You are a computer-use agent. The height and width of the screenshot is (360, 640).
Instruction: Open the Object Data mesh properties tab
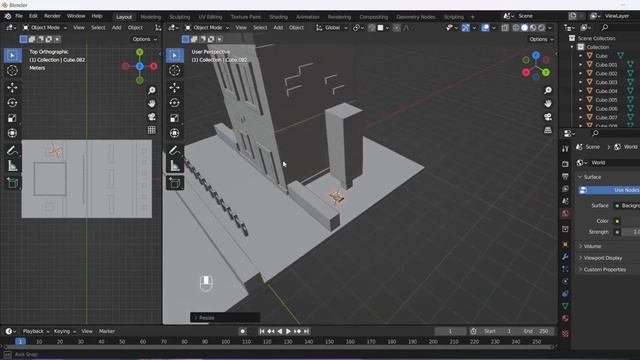coord(565,306)
